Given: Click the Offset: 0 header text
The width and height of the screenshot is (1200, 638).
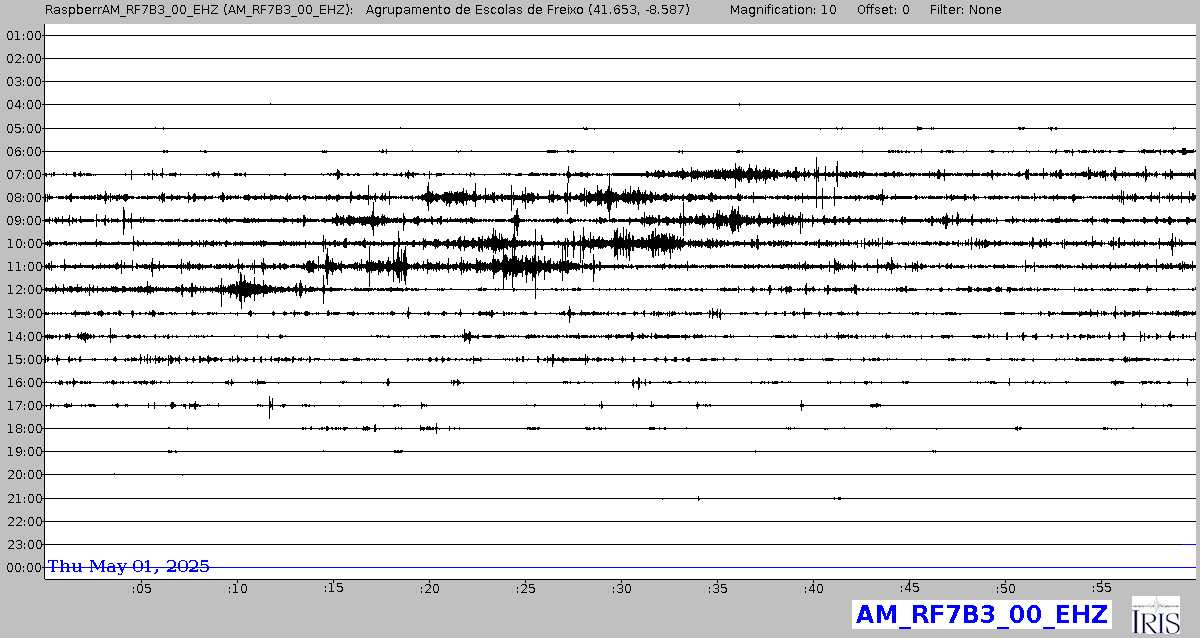Looking at the screenshot, I should click(x=883, y=10).
